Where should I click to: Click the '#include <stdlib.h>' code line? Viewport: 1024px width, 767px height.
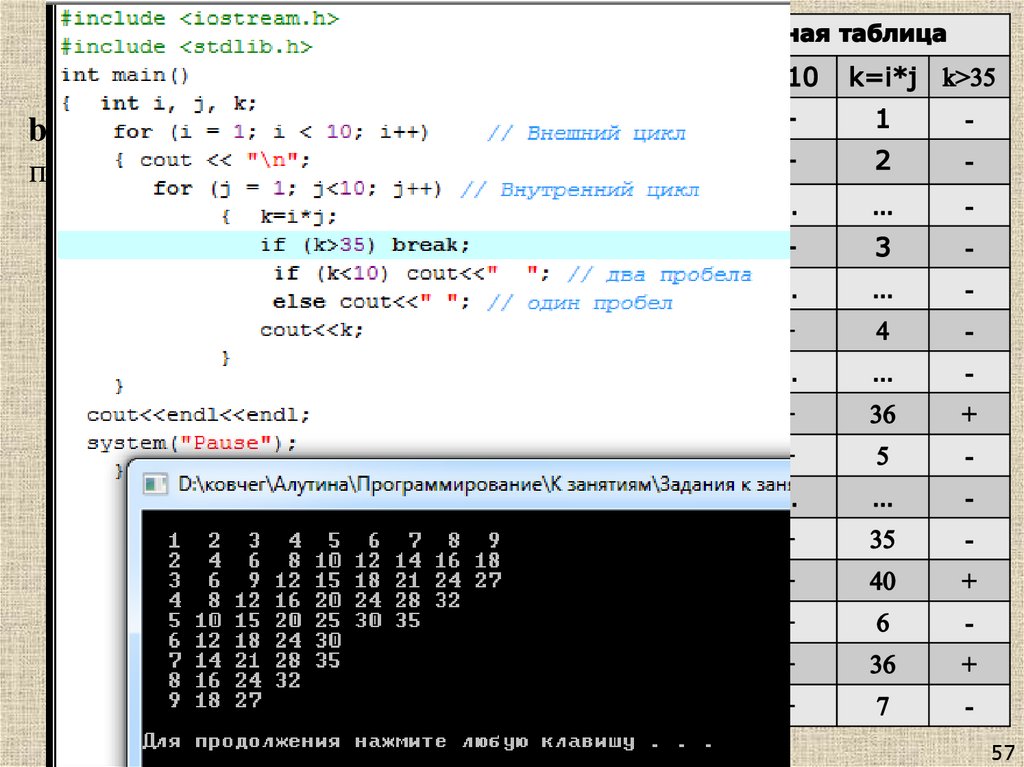(x=186, y=46)
